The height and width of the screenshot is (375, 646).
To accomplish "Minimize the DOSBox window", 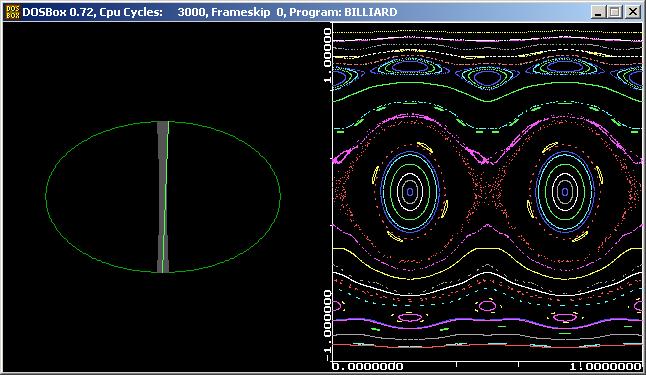I will coord(597,12).
